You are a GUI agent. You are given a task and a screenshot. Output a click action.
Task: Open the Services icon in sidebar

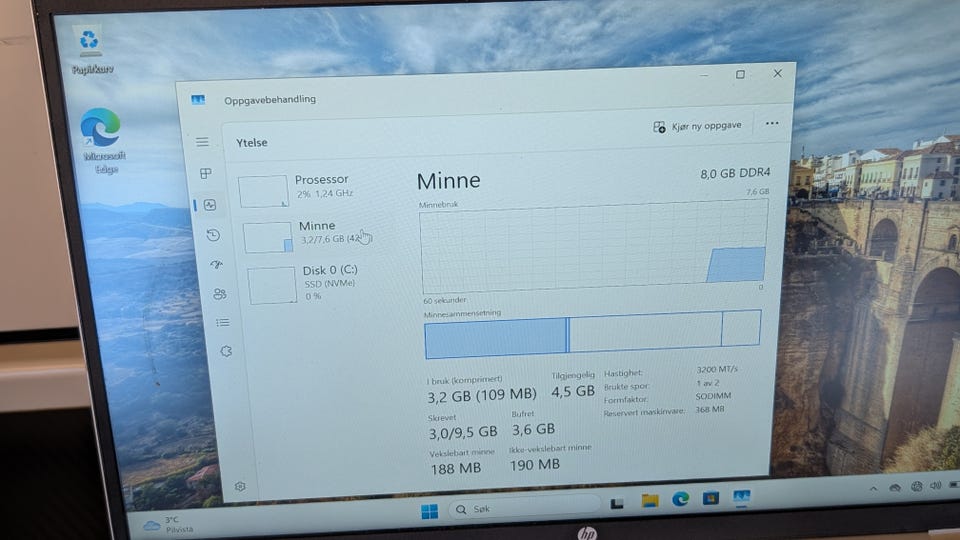click(226, 351)
